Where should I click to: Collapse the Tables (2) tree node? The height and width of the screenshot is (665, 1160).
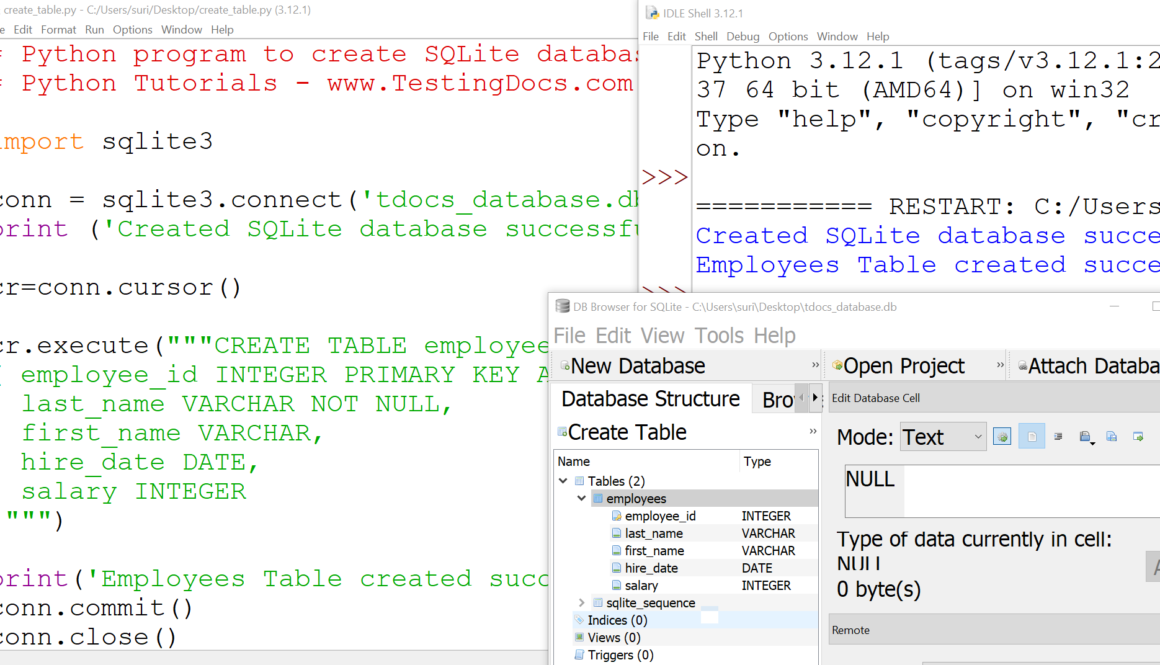point(564,481)
